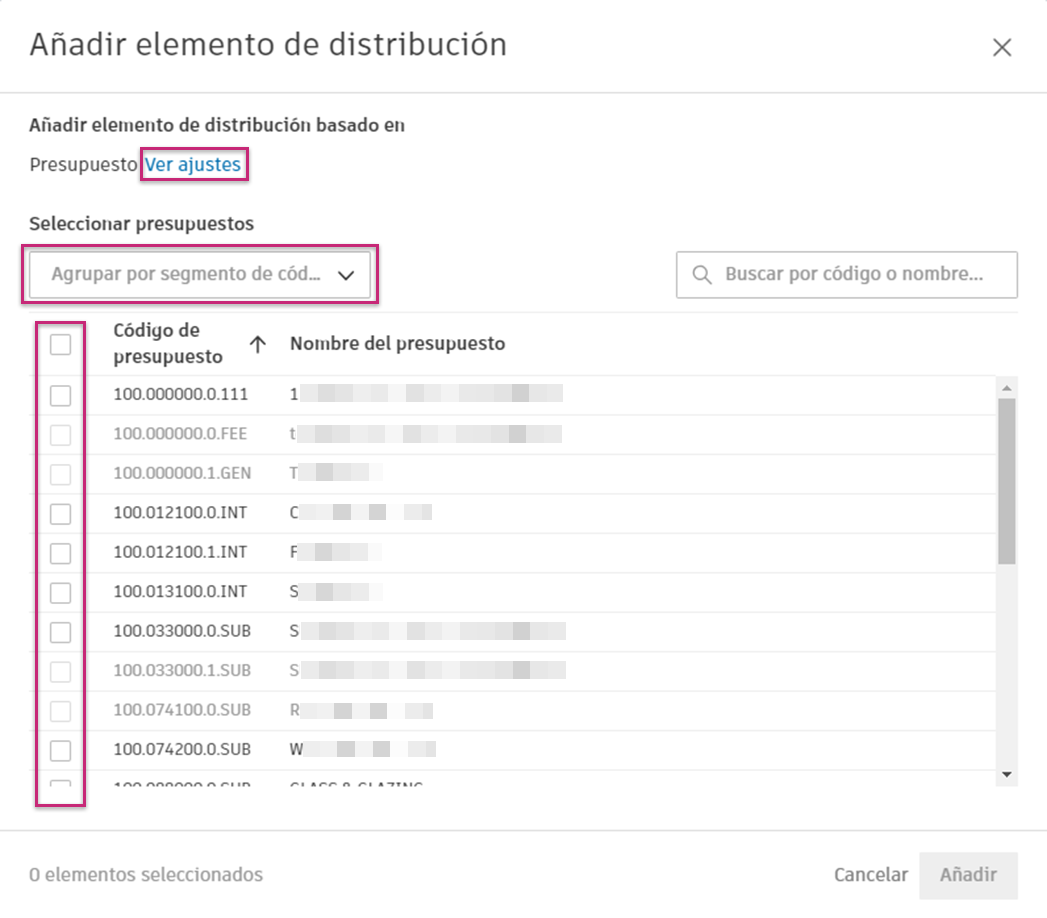Toggle the select-all checkbox in the header
1047x918 pixels.
tap(60, 344)
